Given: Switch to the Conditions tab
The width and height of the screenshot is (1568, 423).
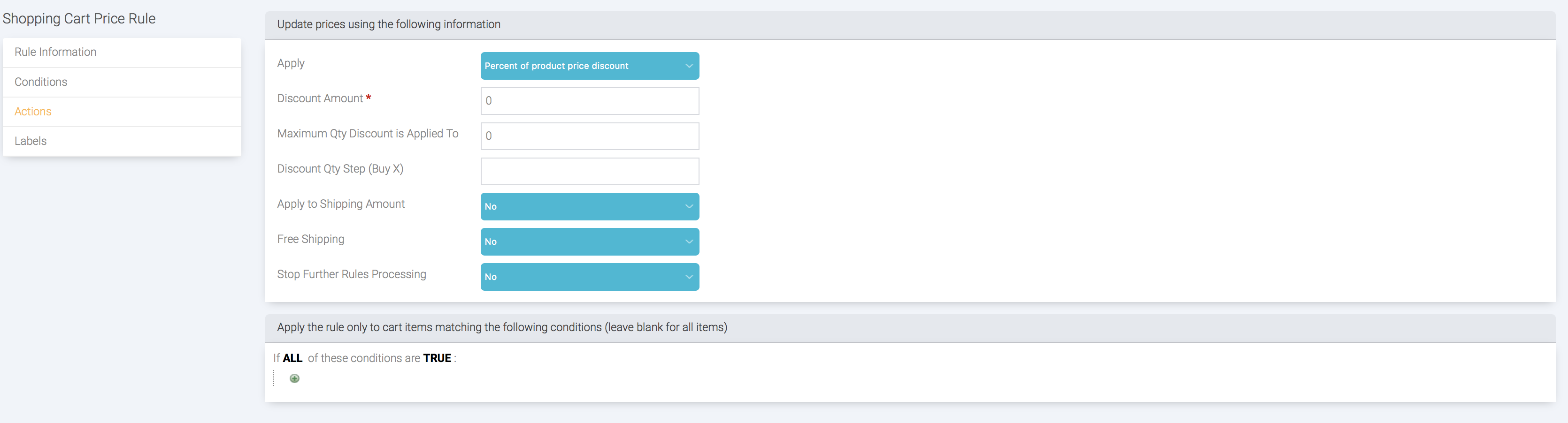Looking at the screenshot, I should coord(41,82).
